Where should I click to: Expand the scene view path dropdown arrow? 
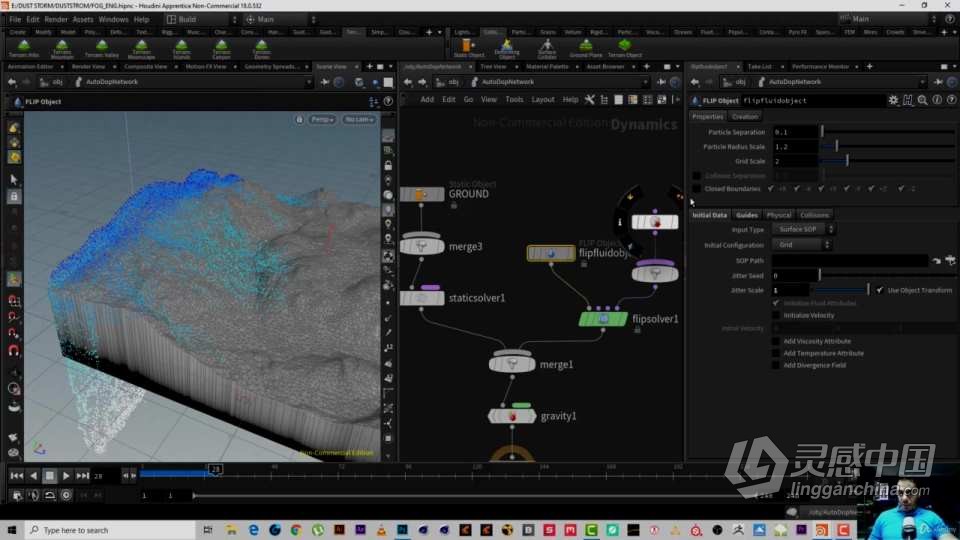coord(308,82)
